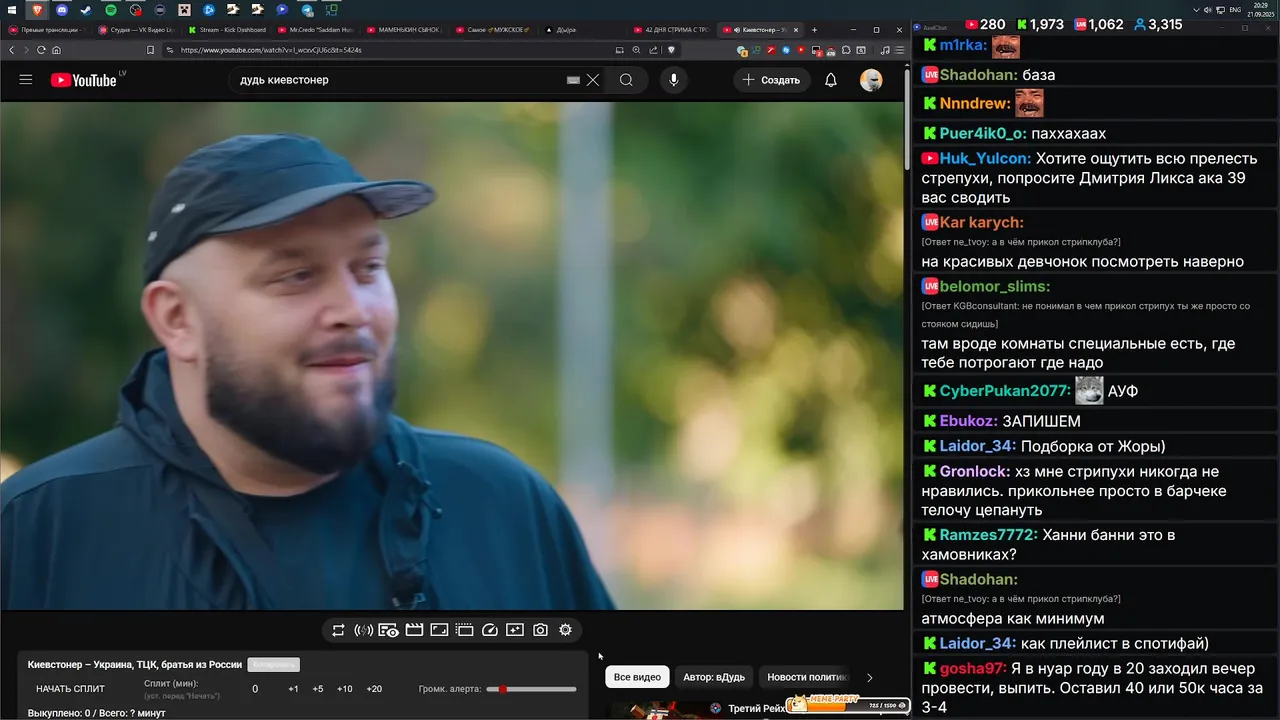This screenshot has height=720, width=1280.
Task: Open Spotify from the taskbar
Action: [111, 10]
